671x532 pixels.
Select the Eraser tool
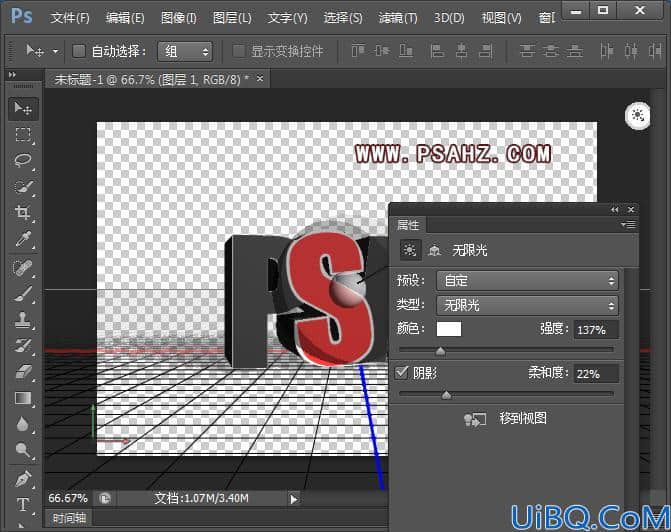pyautogui.click(x=23, y=372)
